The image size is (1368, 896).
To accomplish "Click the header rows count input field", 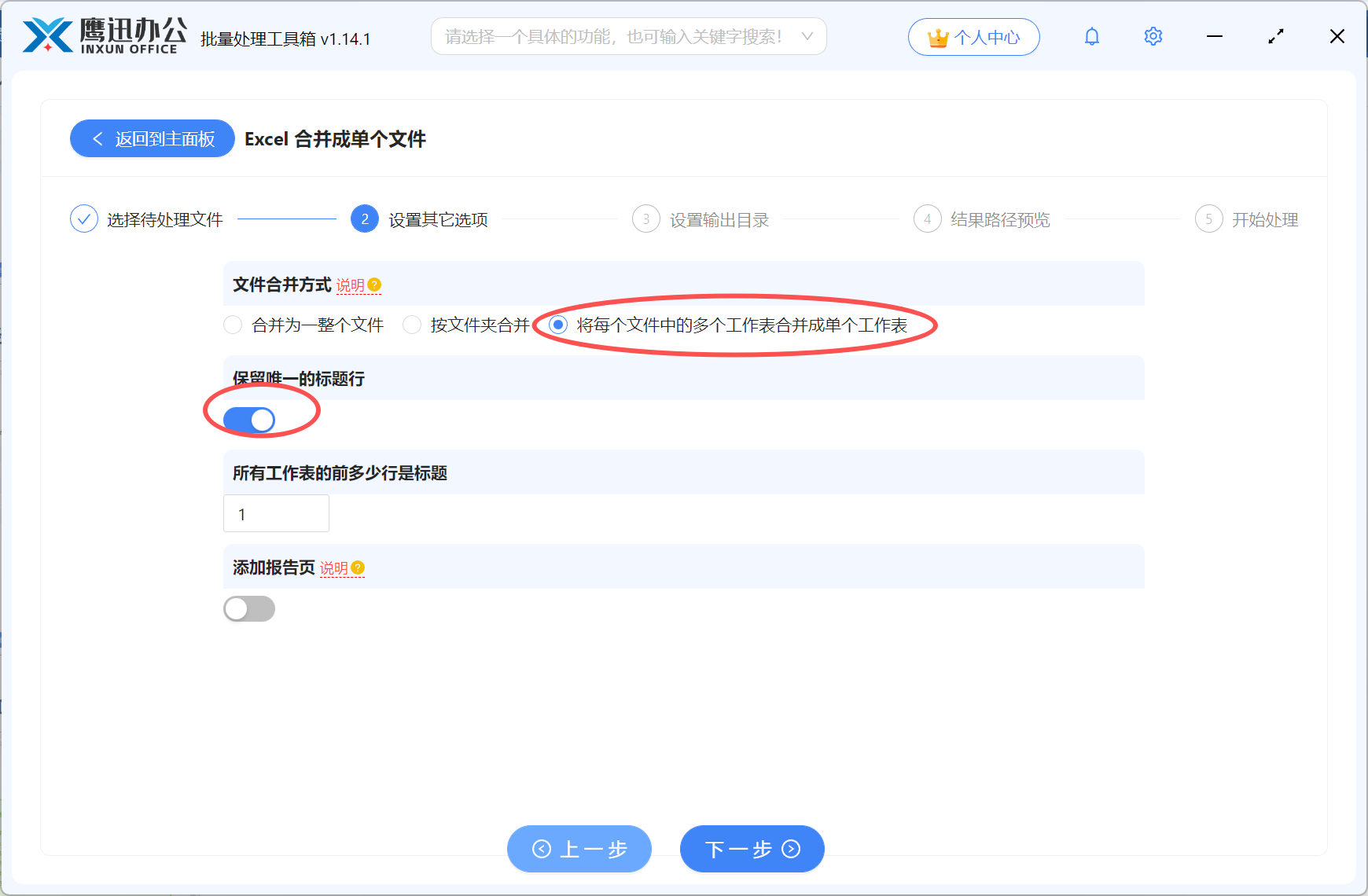I will 276,513.
